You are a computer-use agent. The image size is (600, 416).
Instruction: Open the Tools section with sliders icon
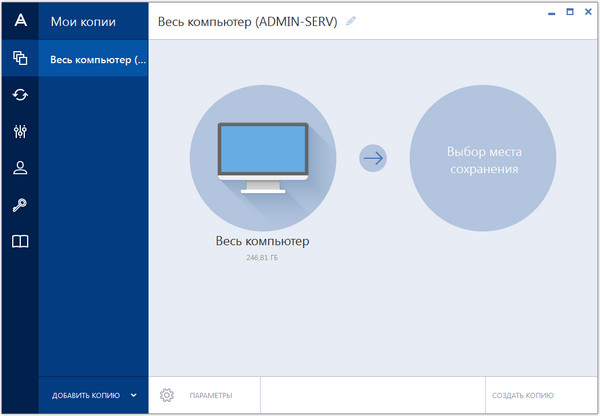pyautogui.click(x=19, y=132)
